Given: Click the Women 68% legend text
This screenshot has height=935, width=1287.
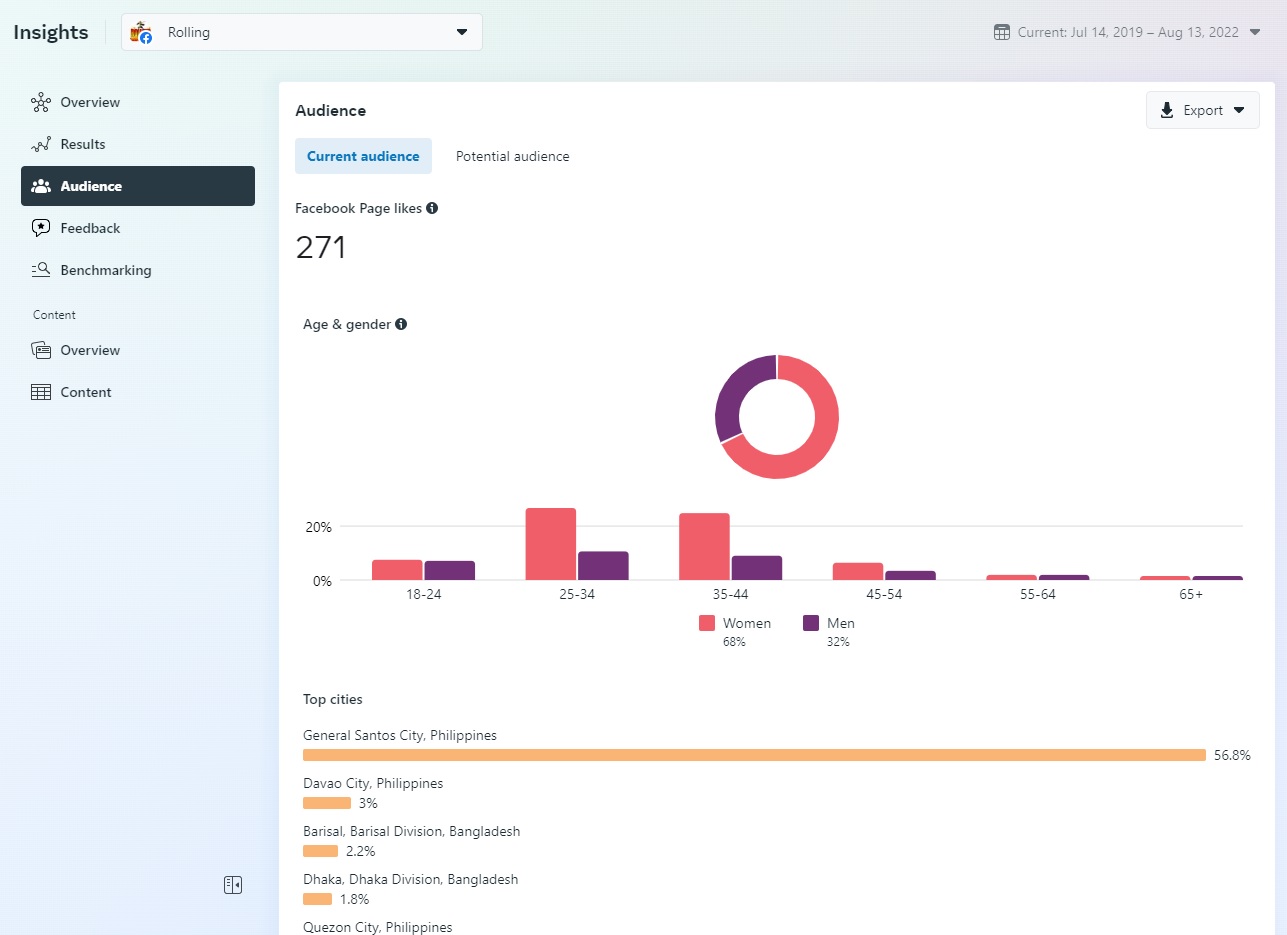Looking at the screenshot, I should tap(747, 631).
